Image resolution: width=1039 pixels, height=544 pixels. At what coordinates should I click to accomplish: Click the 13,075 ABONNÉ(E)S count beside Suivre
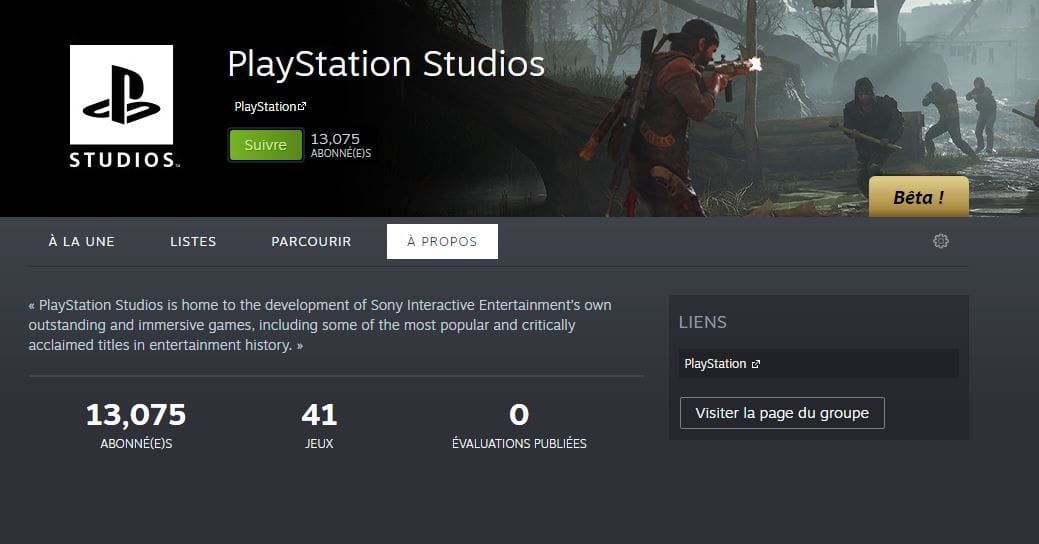point(341,145)
